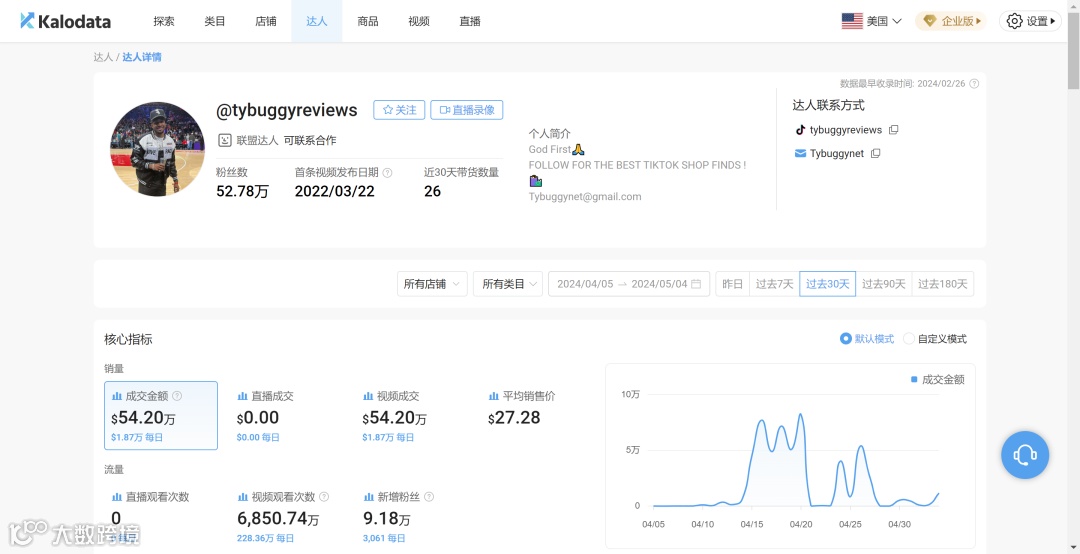The width and height of the screenshot is (1080, 554).
Task: Click the Tybuggynet@gmail.com email text
Action: click(x=585, y=196)
